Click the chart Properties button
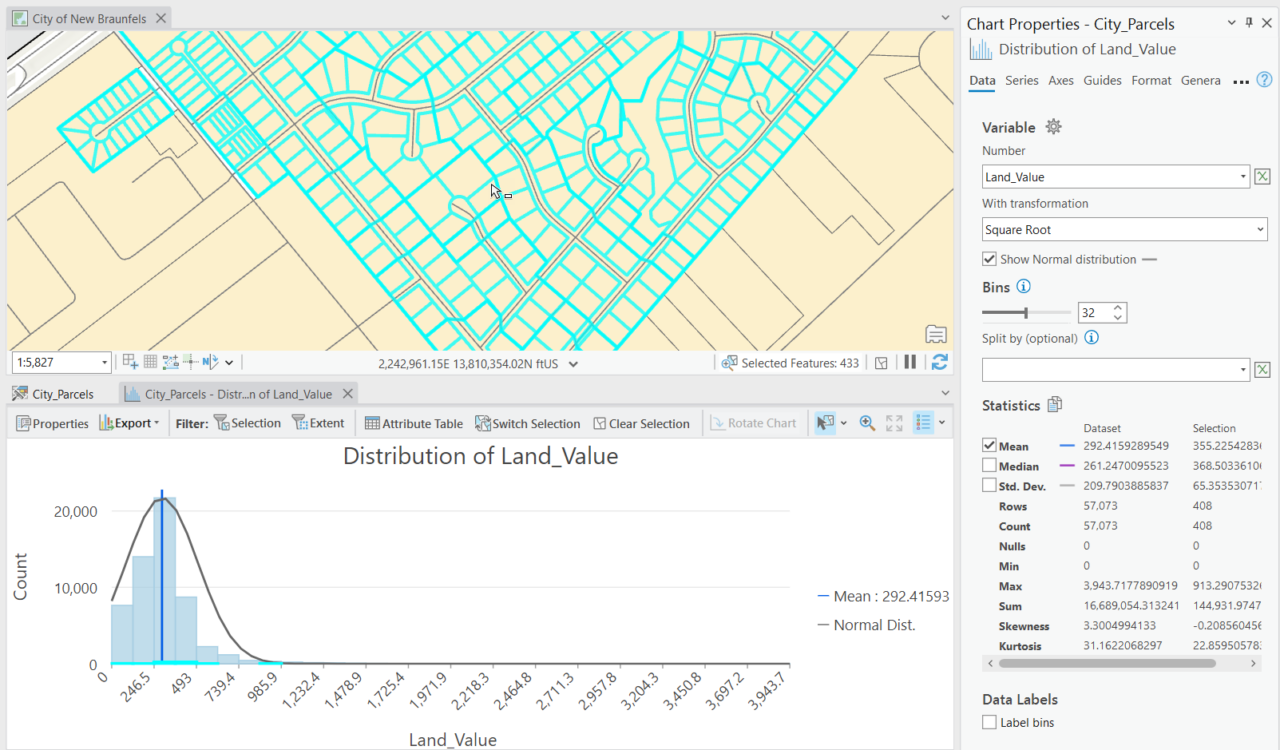 52,422
